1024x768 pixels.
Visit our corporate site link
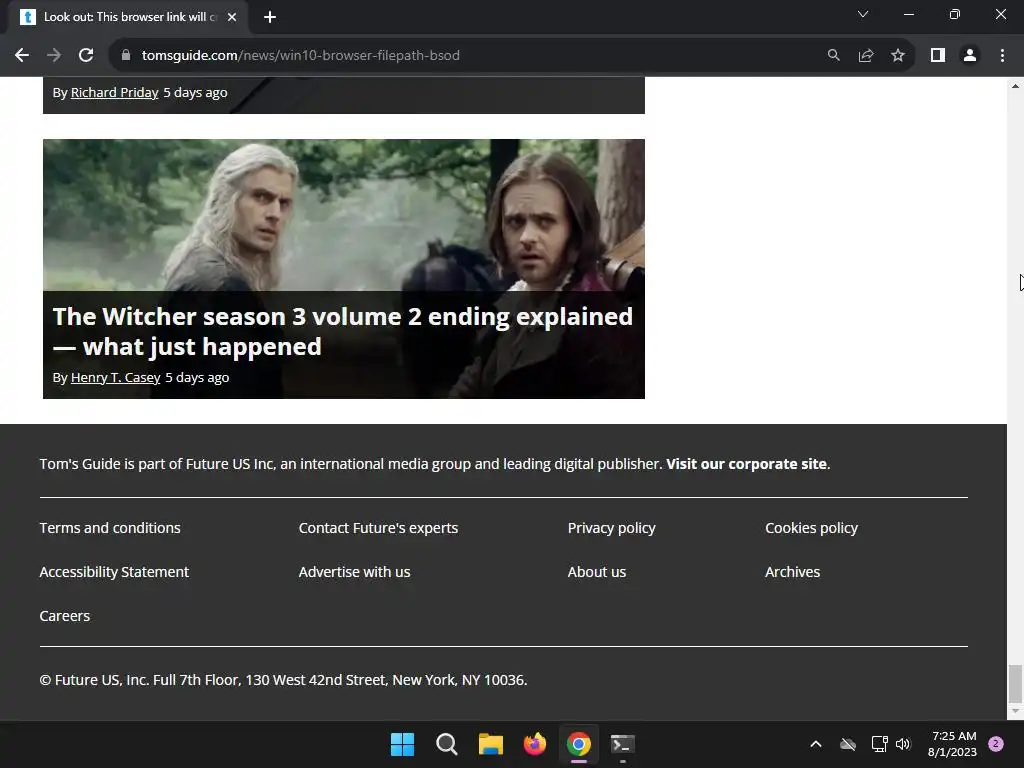coord(746,464)
